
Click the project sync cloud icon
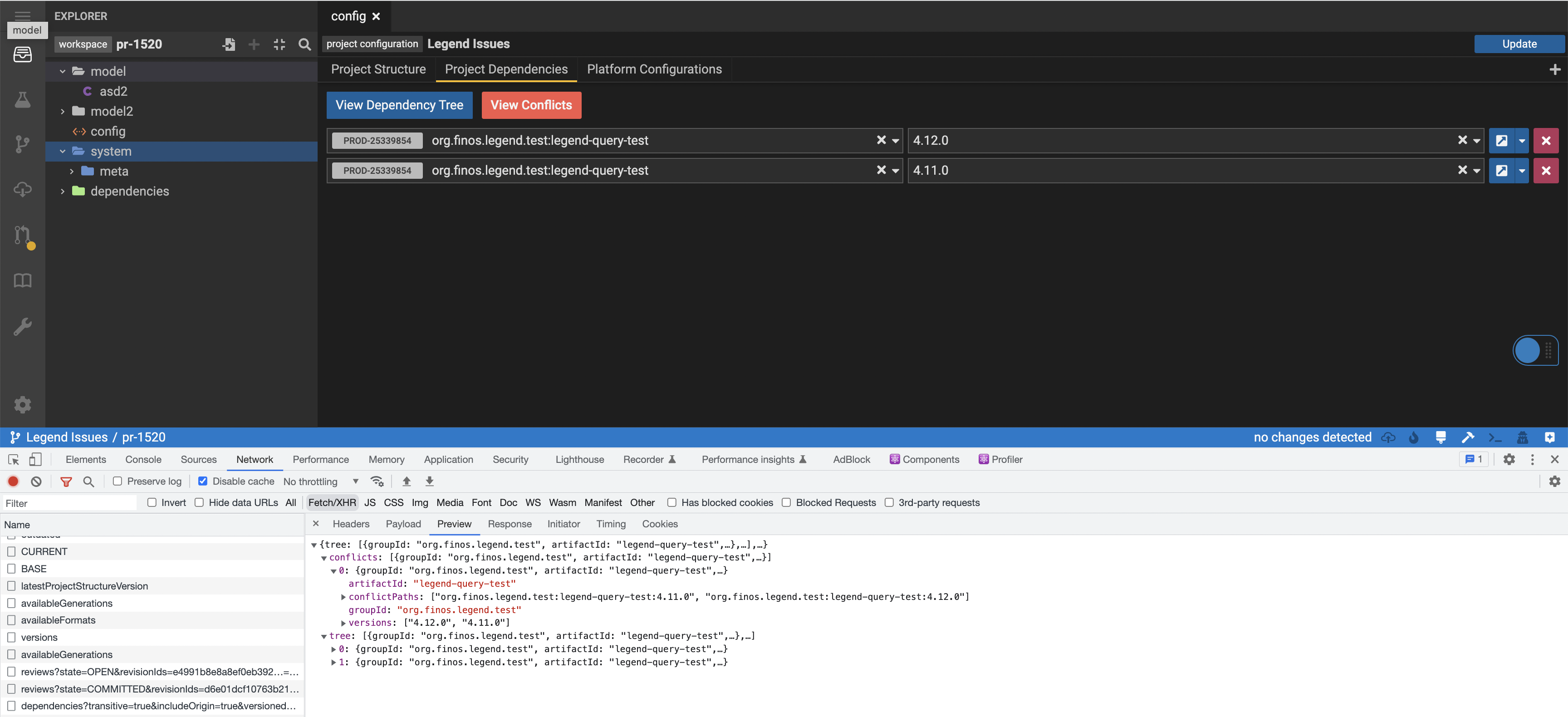23,189
